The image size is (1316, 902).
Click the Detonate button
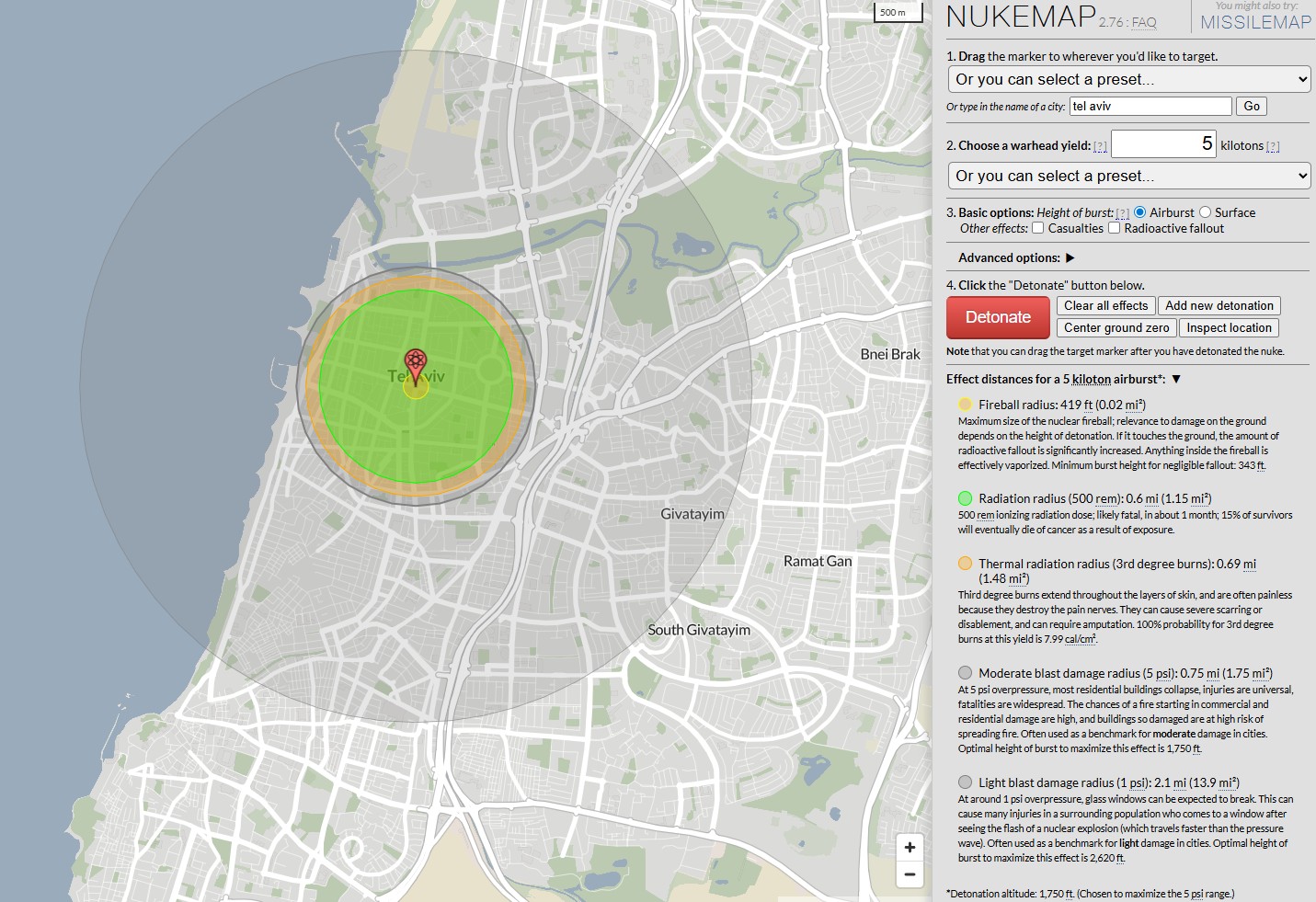998,317
